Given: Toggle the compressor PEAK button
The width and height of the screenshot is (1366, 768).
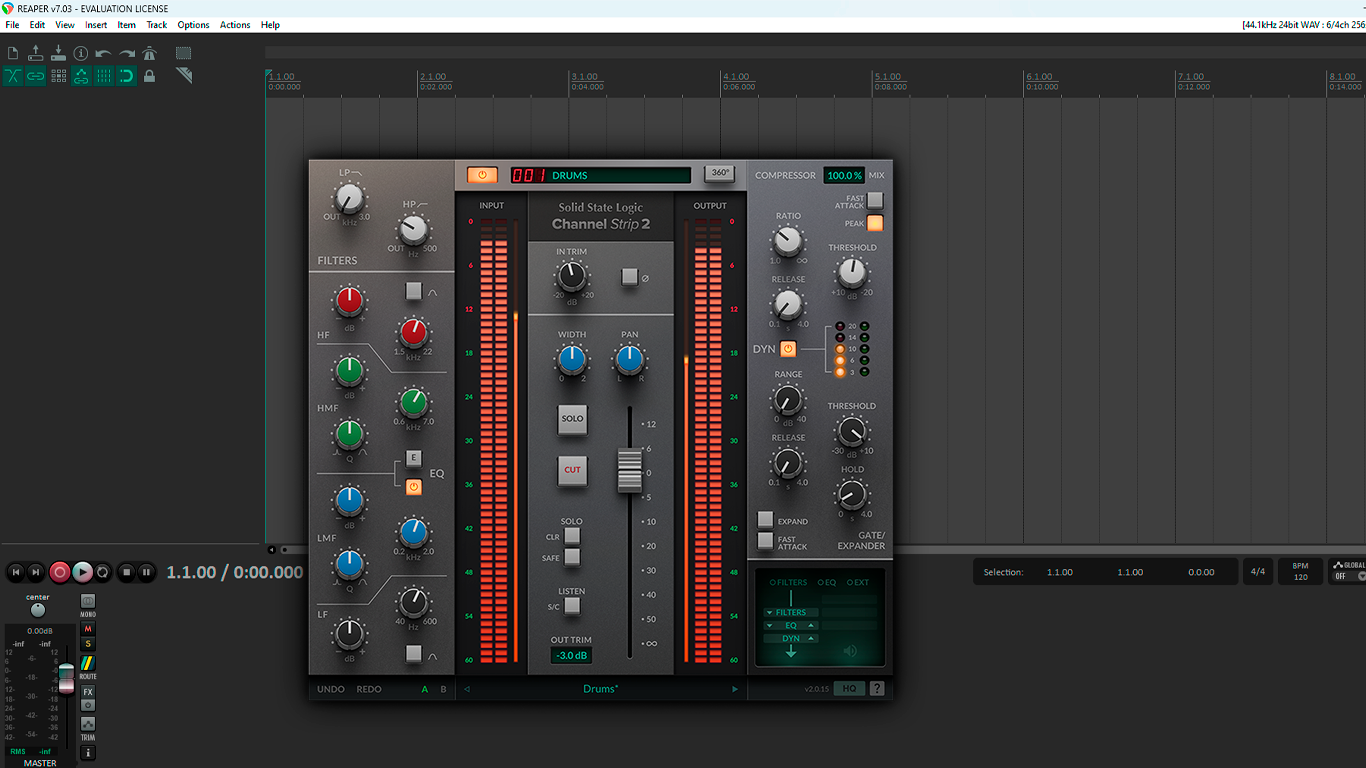Looking at the screenshot, I should pyautogui.click(x=875, y=223).
